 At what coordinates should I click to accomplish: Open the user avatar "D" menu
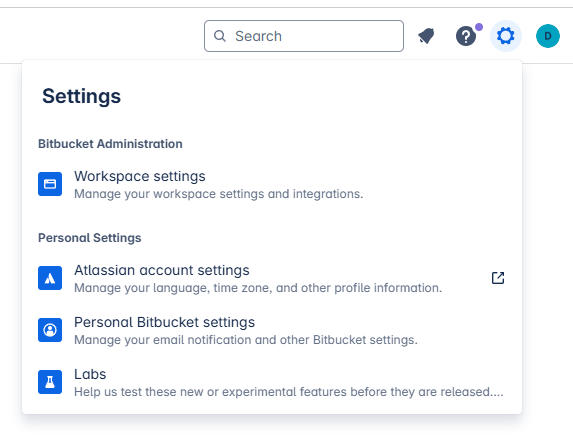coord(547,36)
